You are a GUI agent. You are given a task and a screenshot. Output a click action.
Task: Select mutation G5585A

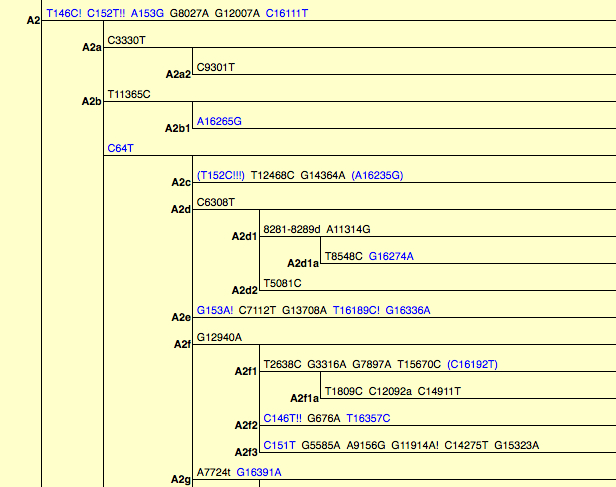[321, 445]
